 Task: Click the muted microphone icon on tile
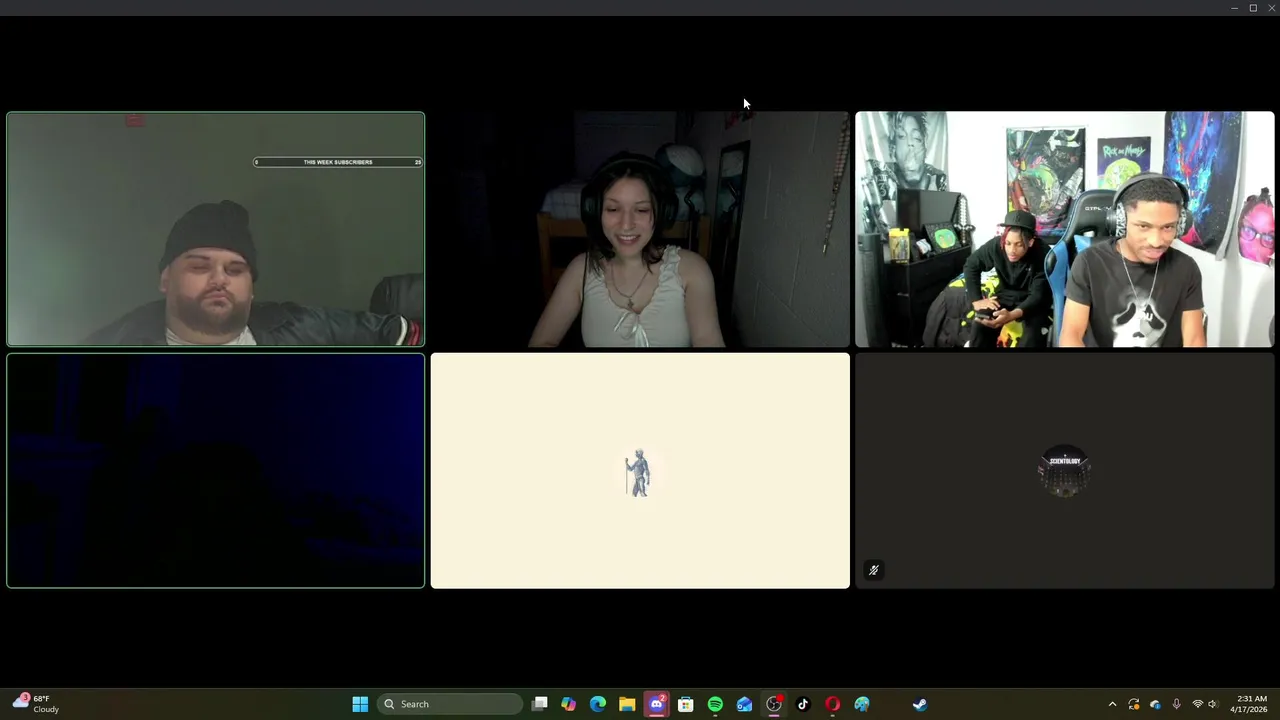pos(873,570)
